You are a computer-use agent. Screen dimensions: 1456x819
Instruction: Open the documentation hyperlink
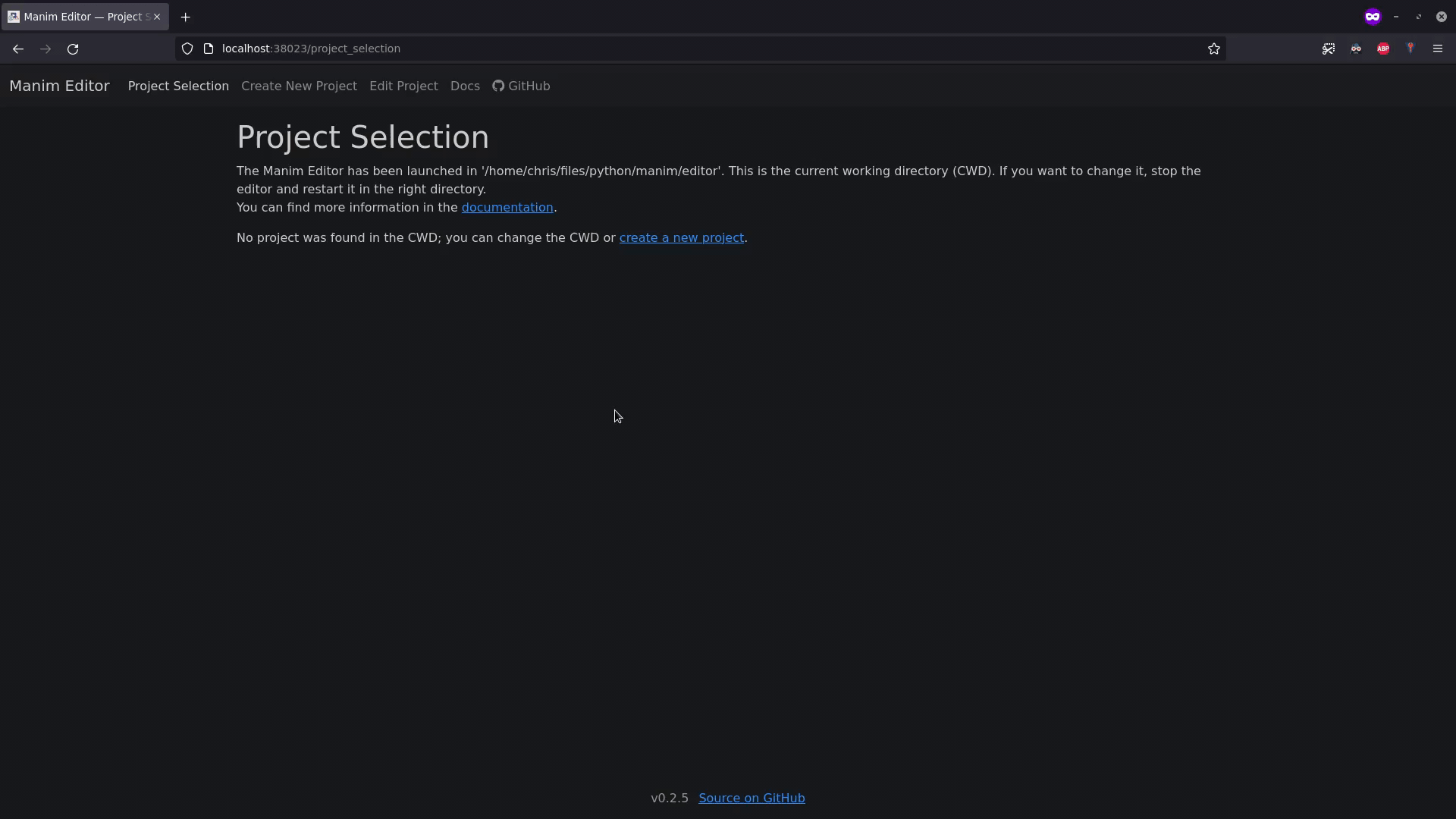(x=507, y=207)
